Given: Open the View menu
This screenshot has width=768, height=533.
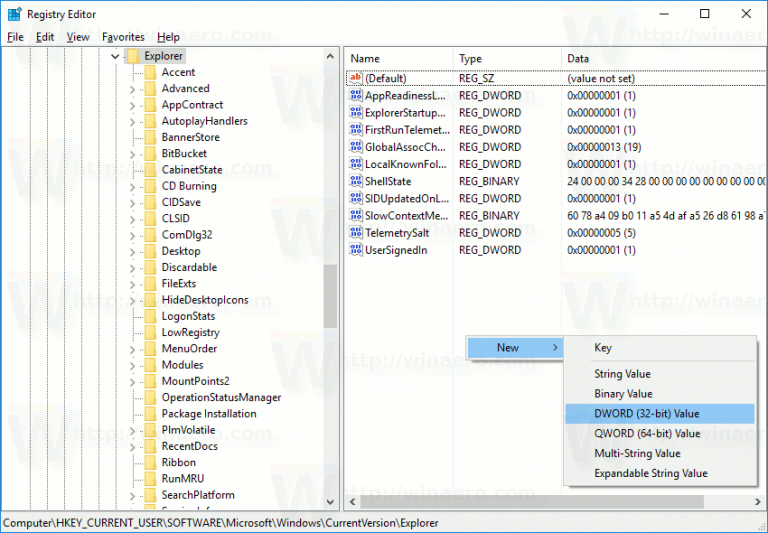Looking at the screenshot, I should (x=78, y=37).
